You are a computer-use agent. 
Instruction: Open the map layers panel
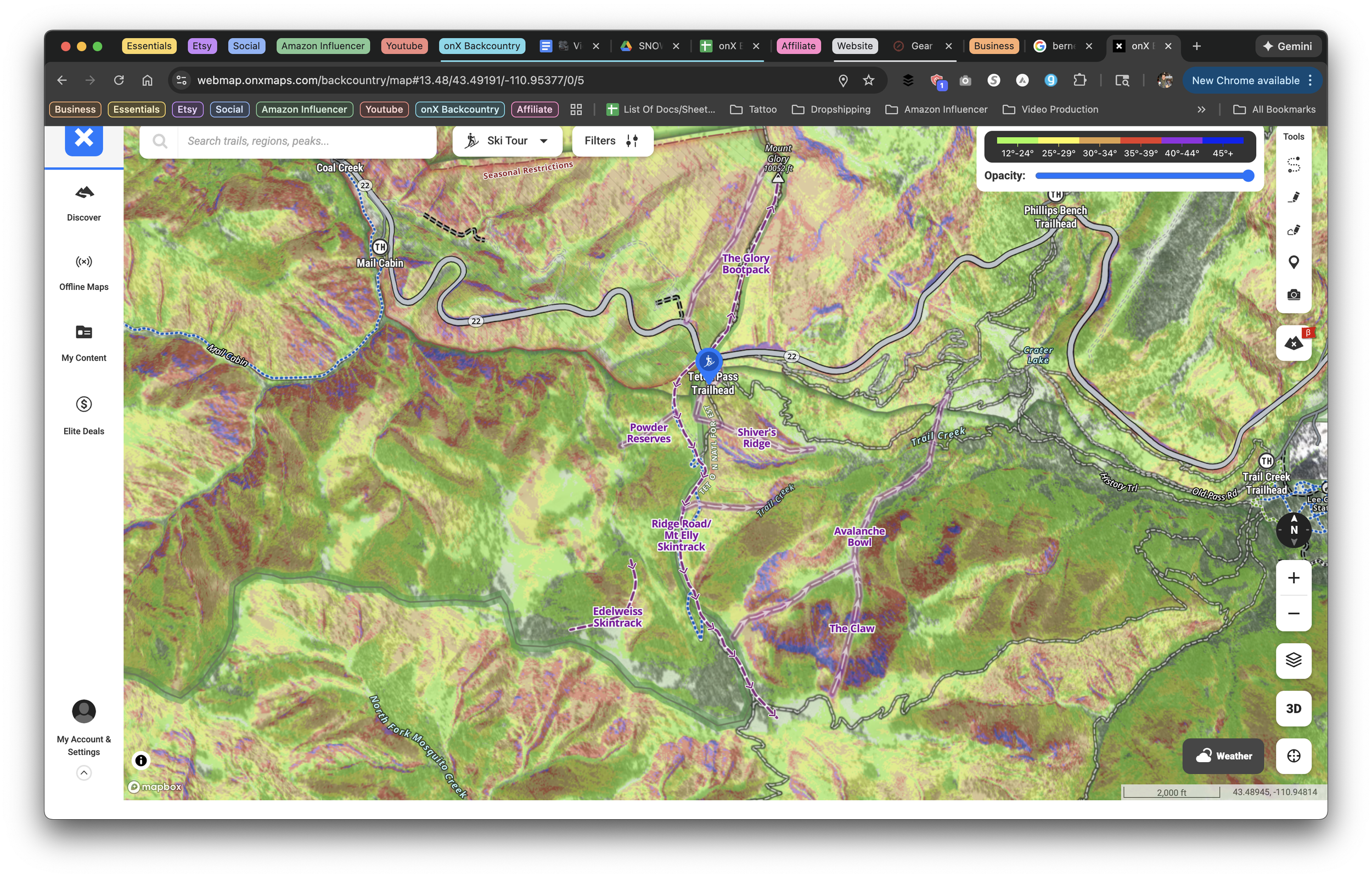(1294, 660)
